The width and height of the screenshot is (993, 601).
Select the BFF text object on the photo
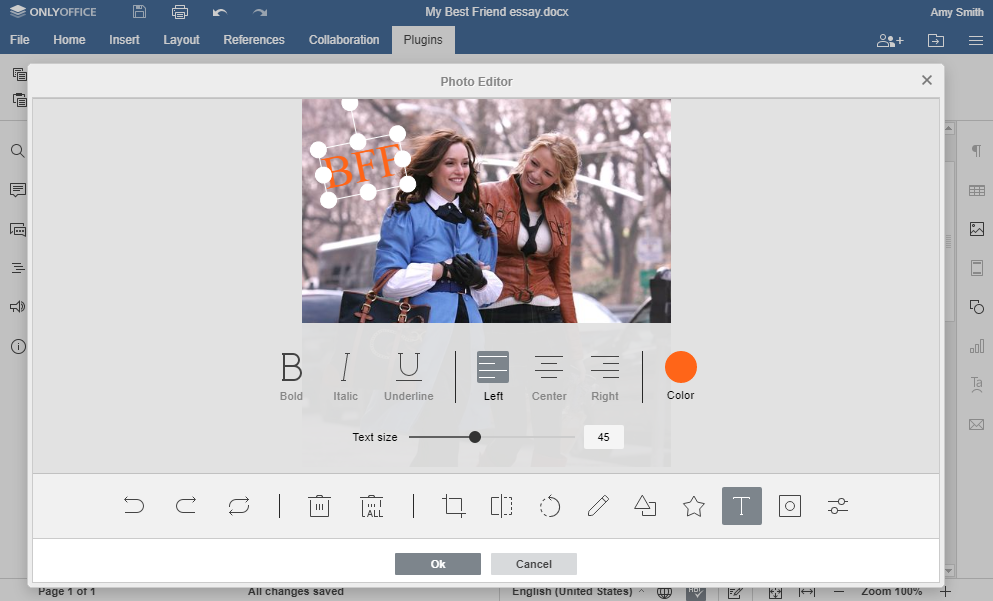[362, 167]
